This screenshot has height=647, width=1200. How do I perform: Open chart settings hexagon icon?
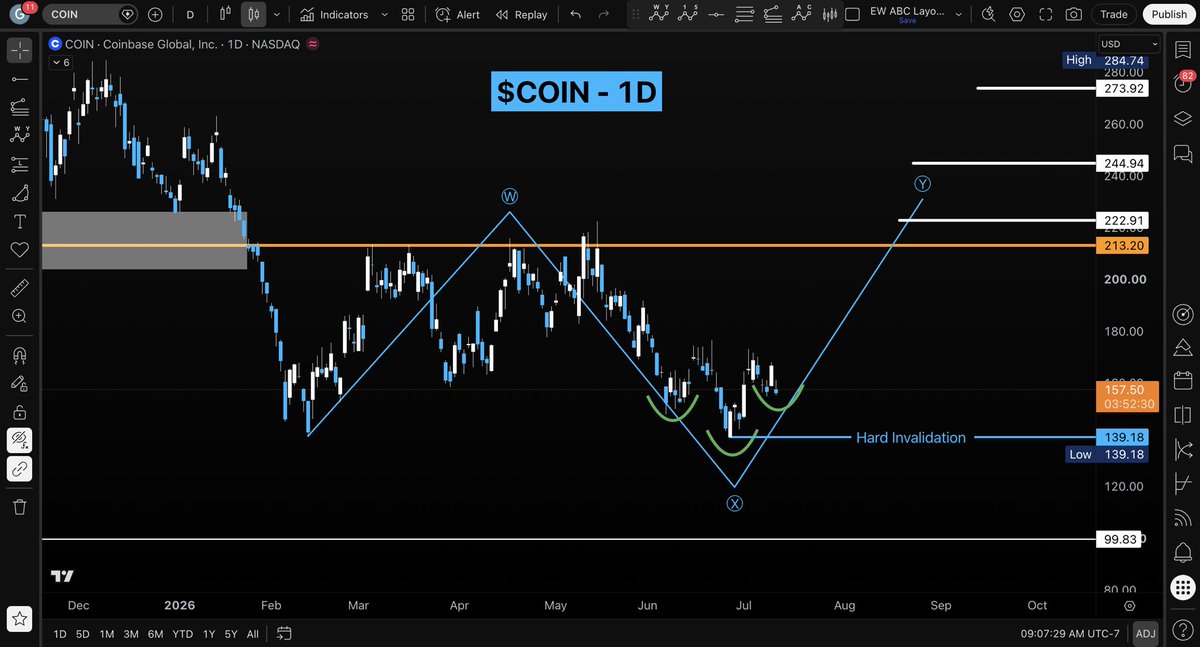click(1017, 14)
